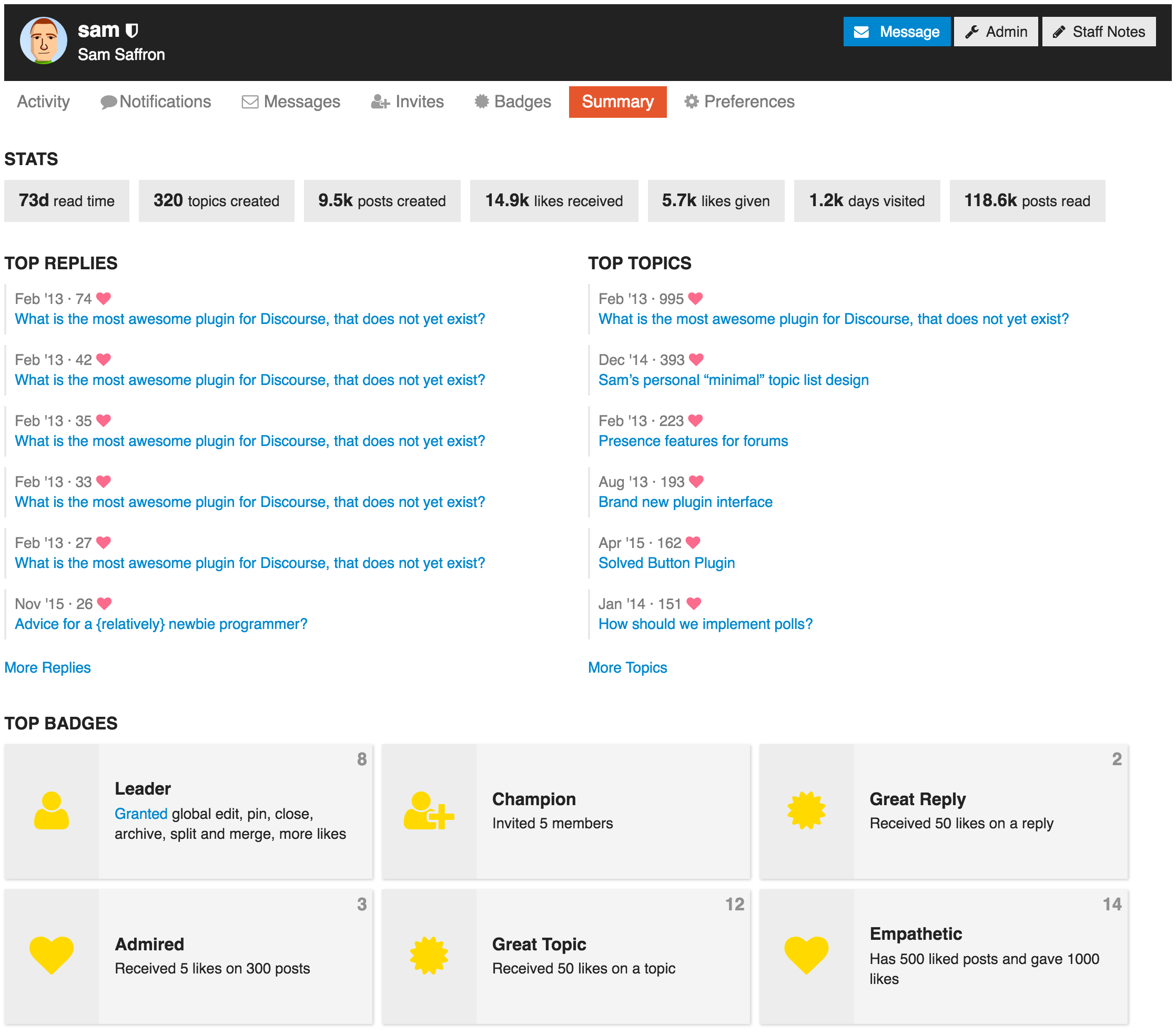Click the moderator shield icon beside sam
The height and width of the screenshot is (1035, 1176).
click(x=132, y=31)
